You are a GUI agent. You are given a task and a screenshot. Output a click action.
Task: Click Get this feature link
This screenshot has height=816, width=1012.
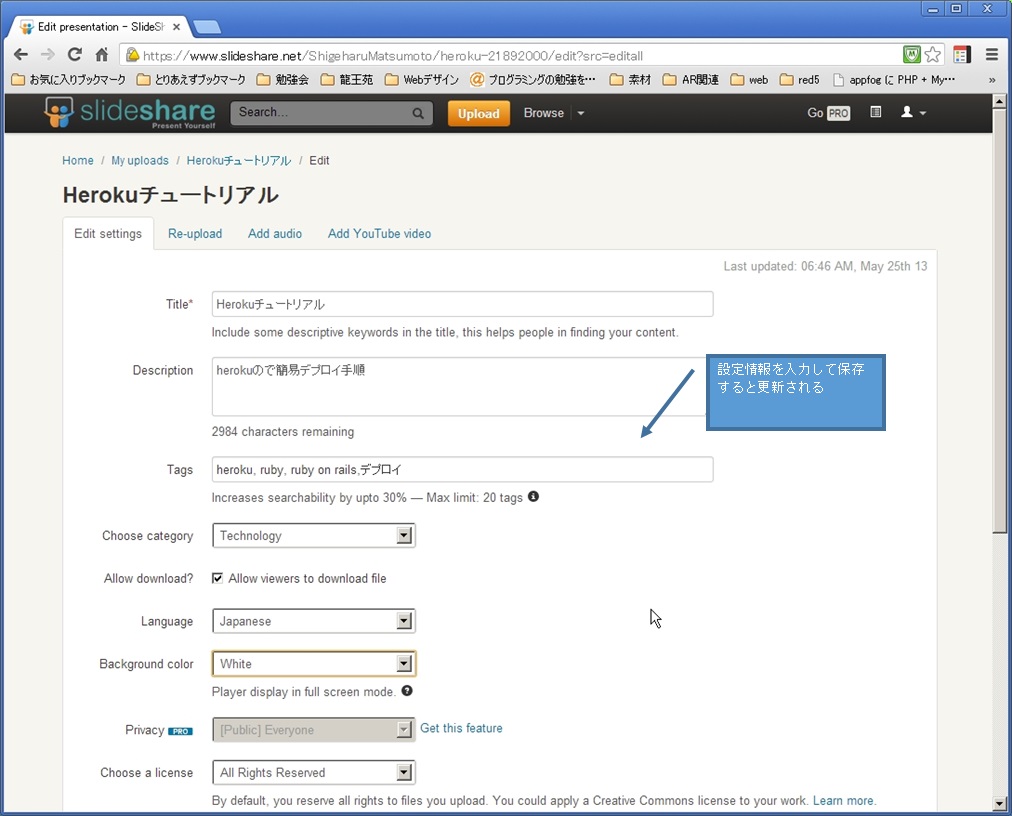coord(461,728)
